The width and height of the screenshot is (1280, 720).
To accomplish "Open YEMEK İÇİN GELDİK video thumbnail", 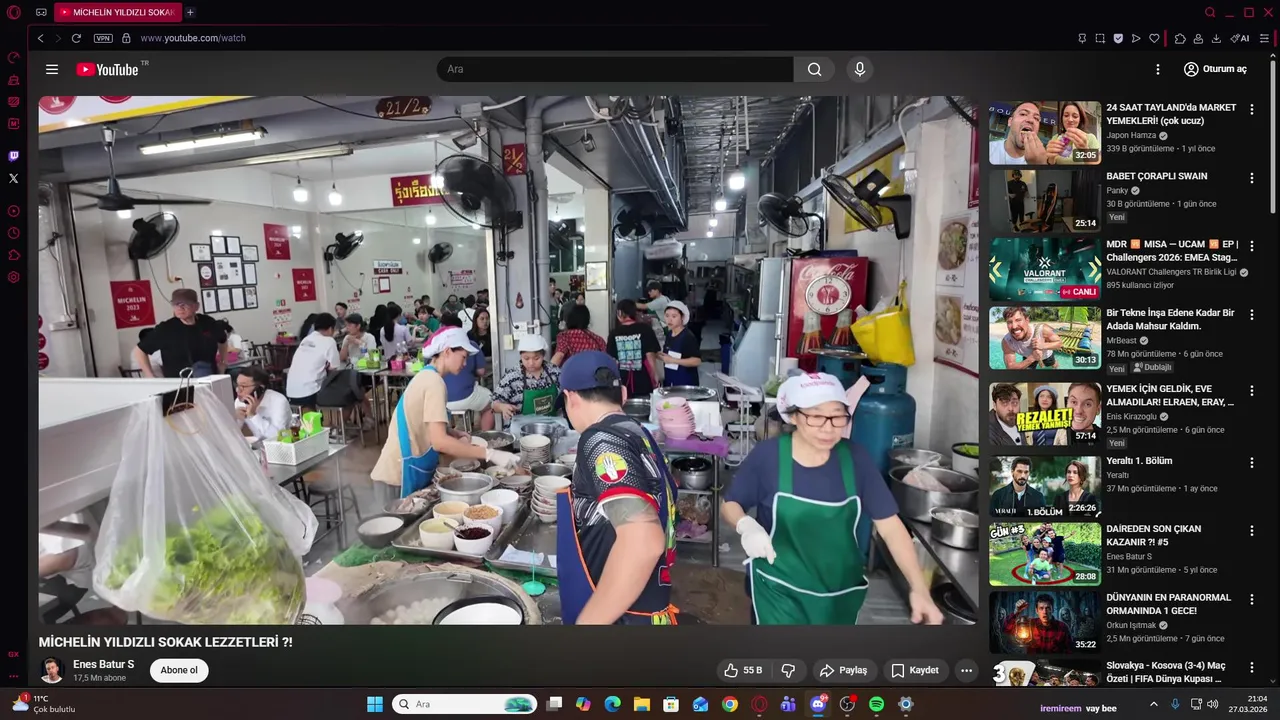I will [x=1045, y=414].
